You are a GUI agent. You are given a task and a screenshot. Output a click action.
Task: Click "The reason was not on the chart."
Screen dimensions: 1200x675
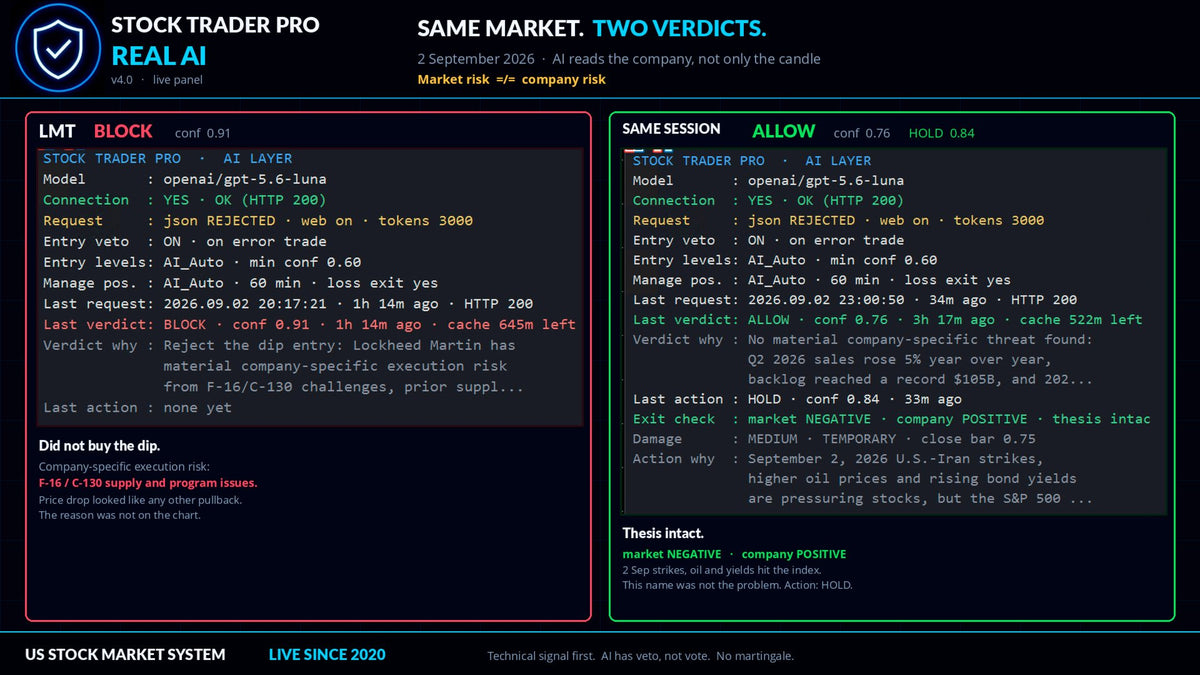click(119, 515)
